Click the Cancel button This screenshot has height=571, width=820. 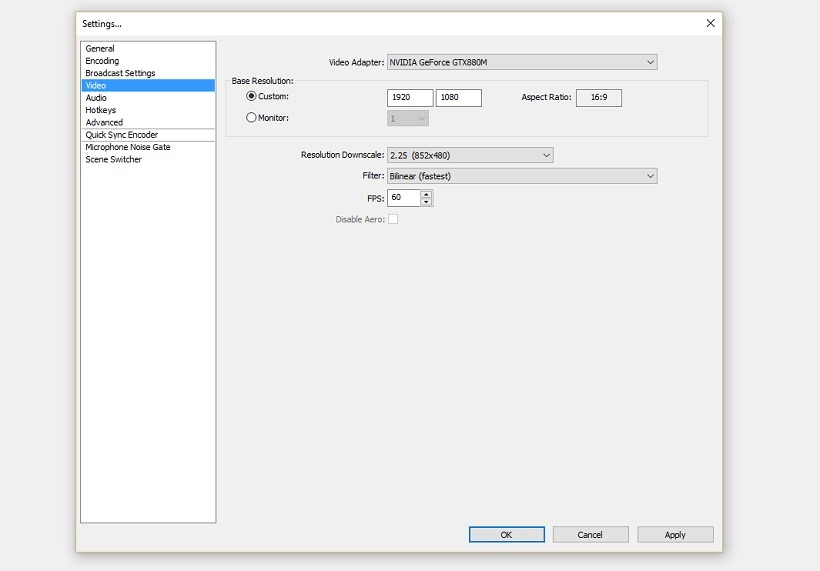coord(590,534)
